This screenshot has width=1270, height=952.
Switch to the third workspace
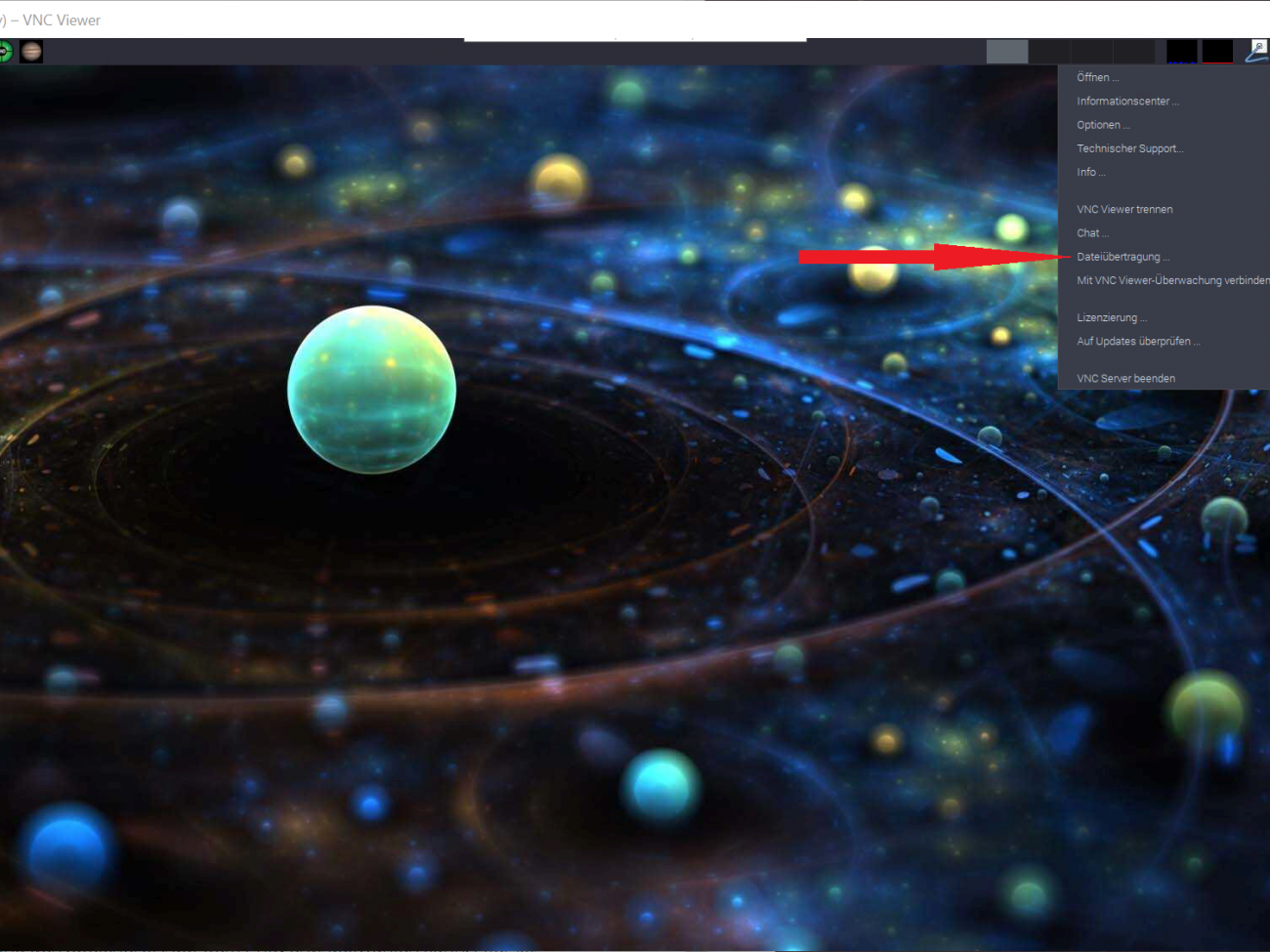[1091, 52]
